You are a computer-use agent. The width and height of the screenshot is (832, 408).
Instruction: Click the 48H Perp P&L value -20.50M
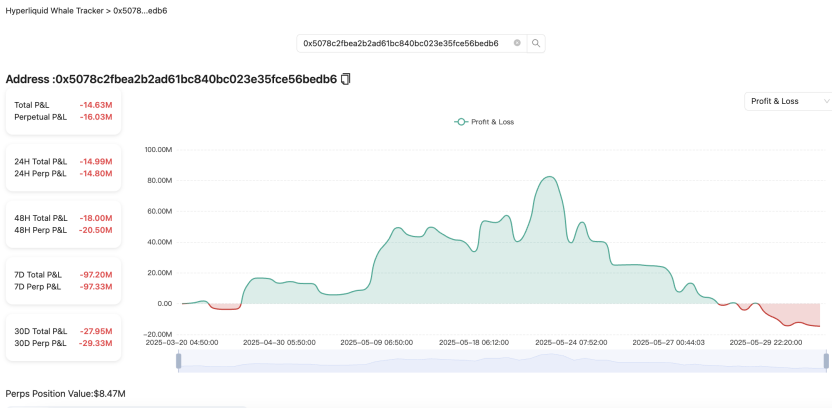(x=96, y=230)
